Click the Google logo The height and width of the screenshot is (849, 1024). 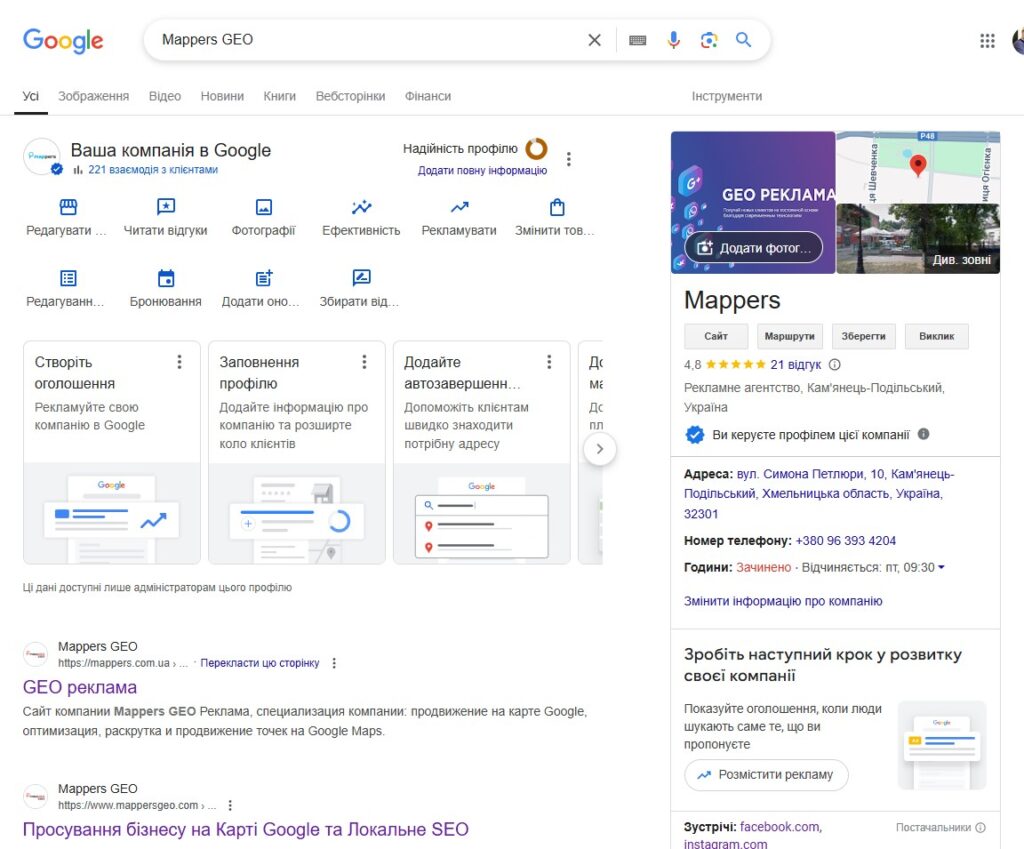coord(63,40)
